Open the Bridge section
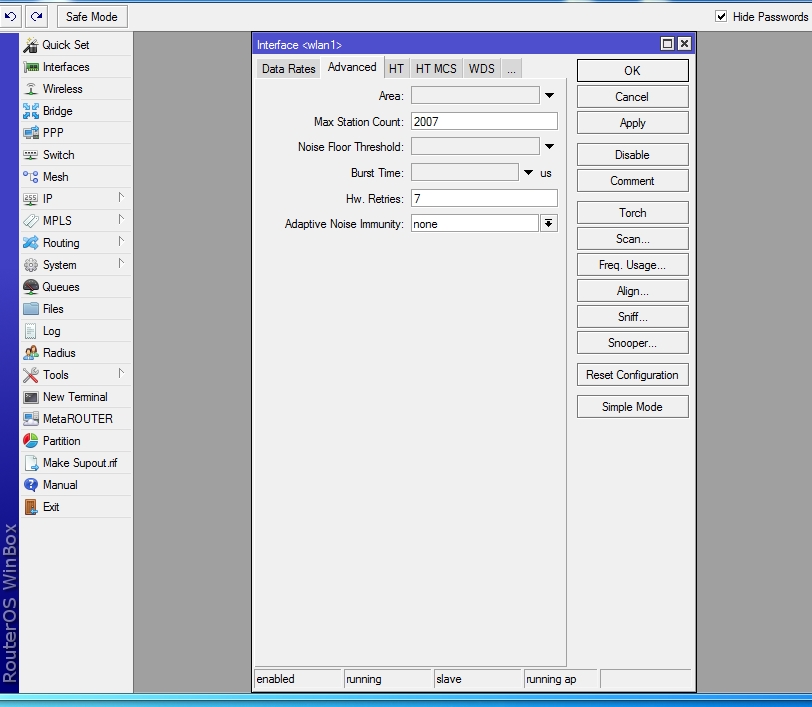The height and width of the screenshot is (707, 812). click(x=57, y=111)
